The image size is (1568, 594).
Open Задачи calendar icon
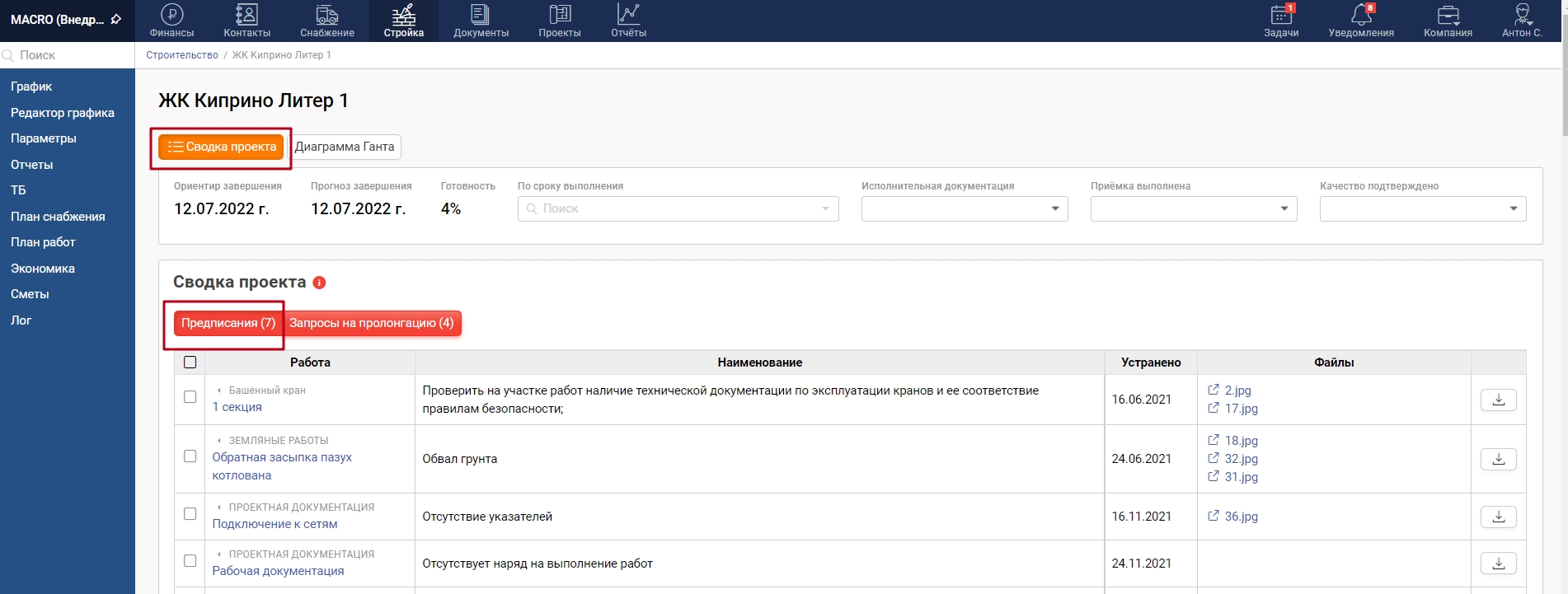coord(1281,16)
